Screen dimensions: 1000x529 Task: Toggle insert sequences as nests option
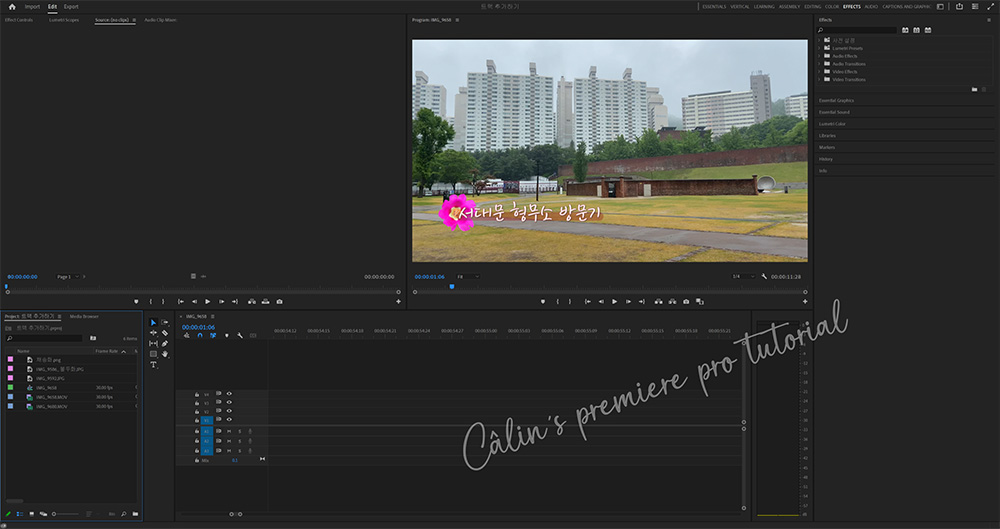coord(187,335)
